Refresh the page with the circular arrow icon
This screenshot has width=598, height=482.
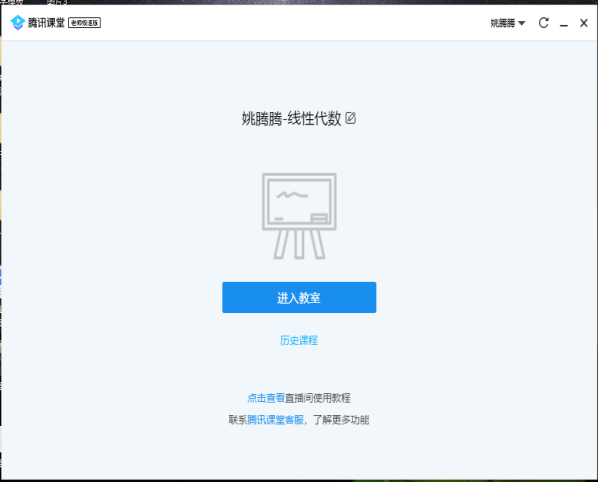point(543,23)
